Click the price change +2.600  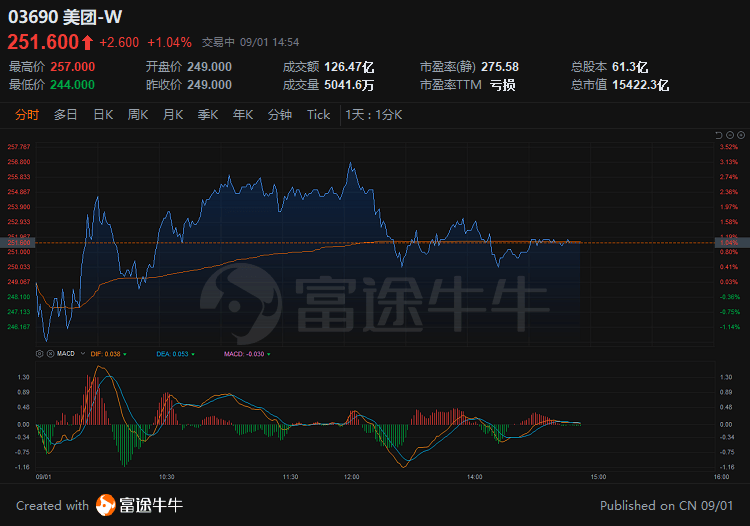(x=119, y=43)
